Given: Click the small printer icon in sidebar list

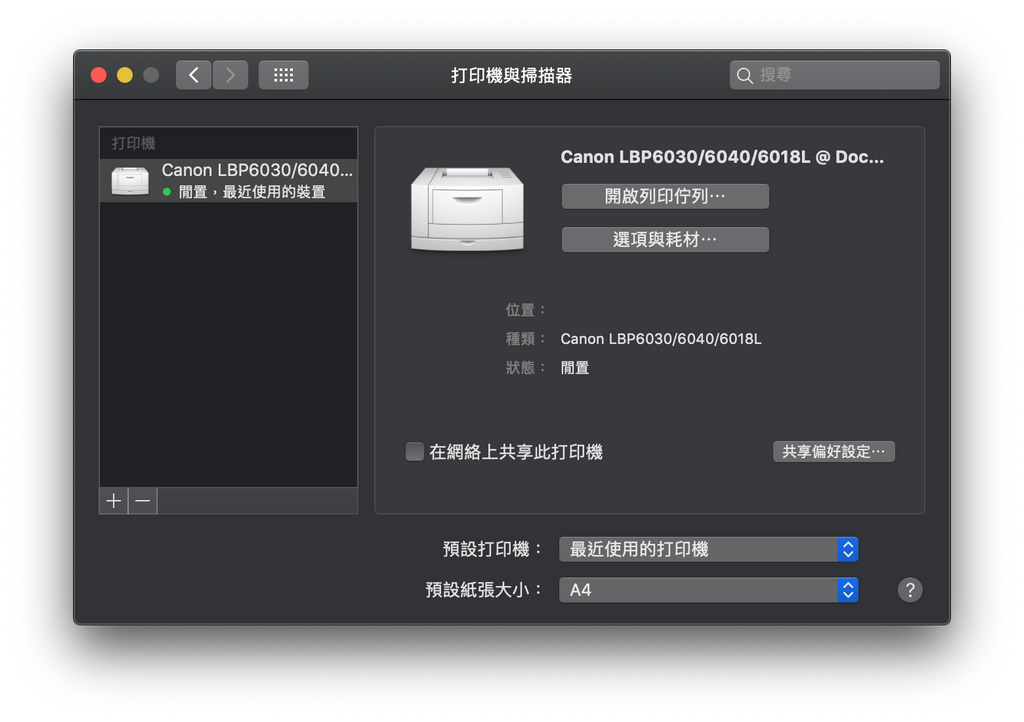Looking at the screenshot, I should (x=130, y=181).
